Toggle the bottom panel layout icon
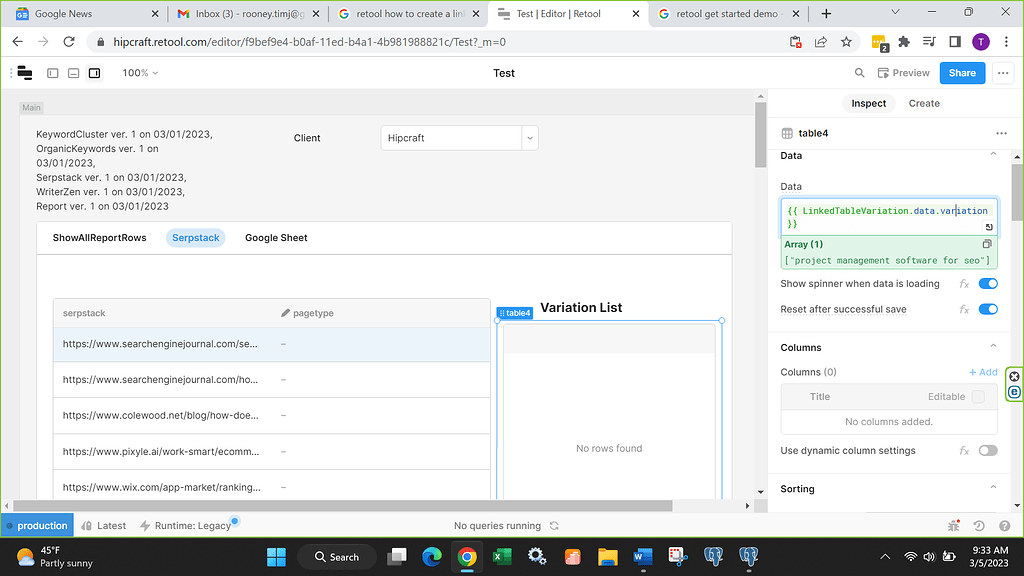 click(x=73, y=73)
